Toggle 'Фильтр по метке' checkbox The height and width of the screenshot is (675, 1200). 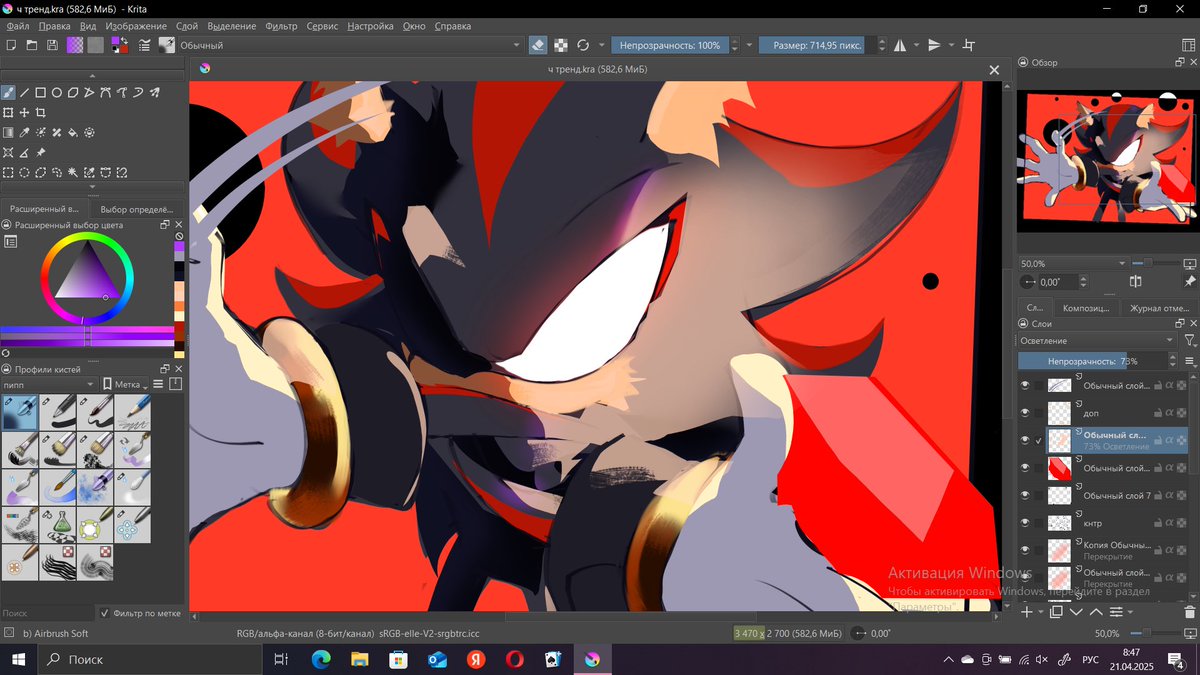[140, 613]
